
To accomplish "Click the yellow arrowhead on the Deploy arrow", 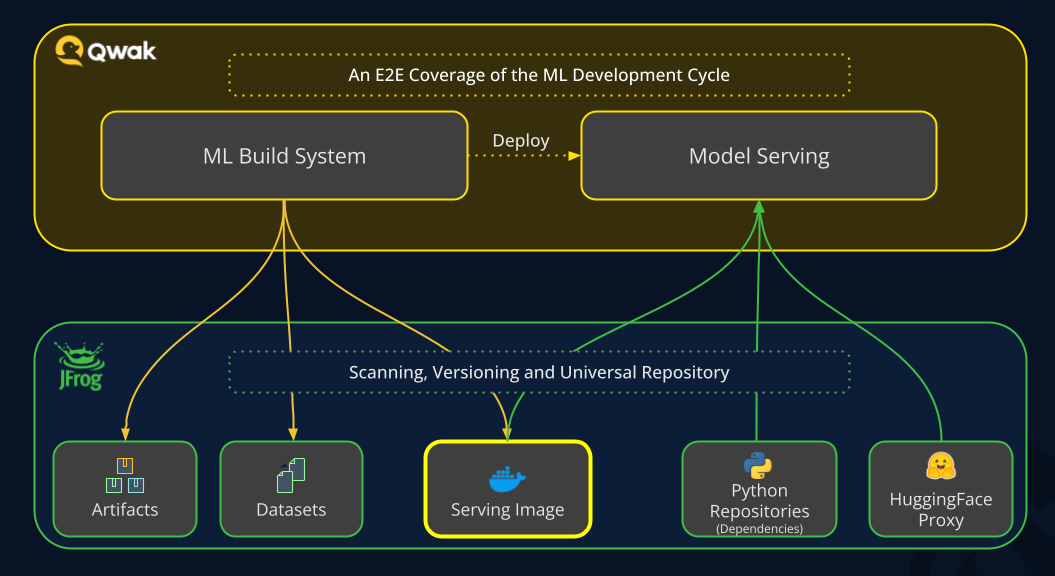I will pos(572,156).
